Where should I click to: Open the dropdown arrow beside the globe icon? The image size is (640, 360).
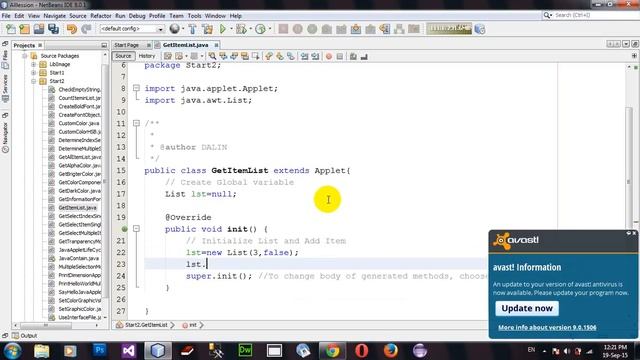coord(182,29)
